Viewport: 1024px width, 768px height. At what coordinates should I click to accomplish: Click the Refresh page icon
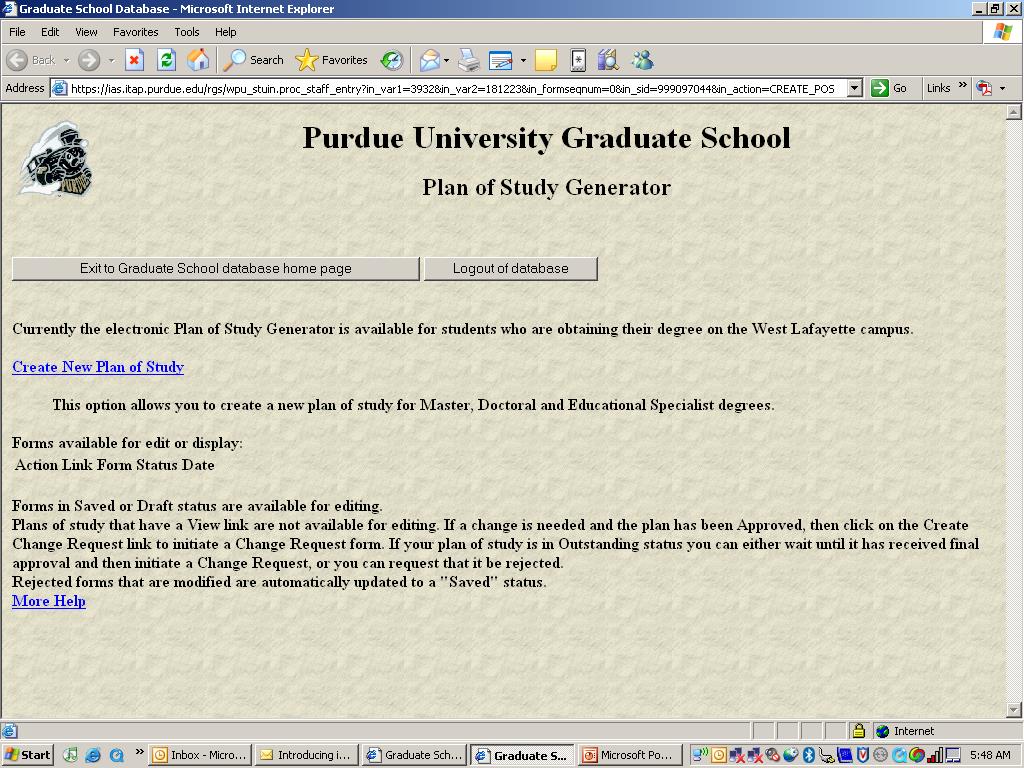pos(166,60)
